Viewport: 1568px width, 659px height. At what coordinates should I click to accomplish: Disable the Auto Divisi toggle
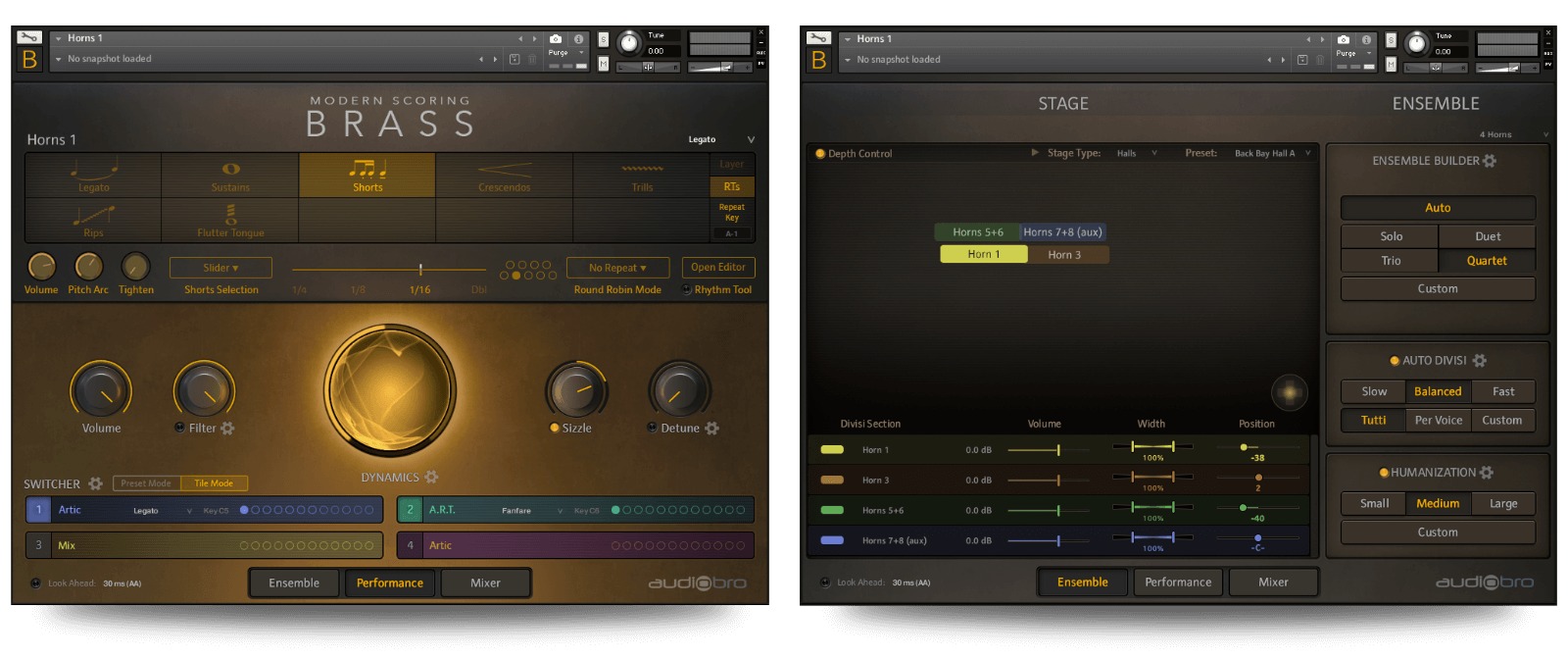(1395, 361)
